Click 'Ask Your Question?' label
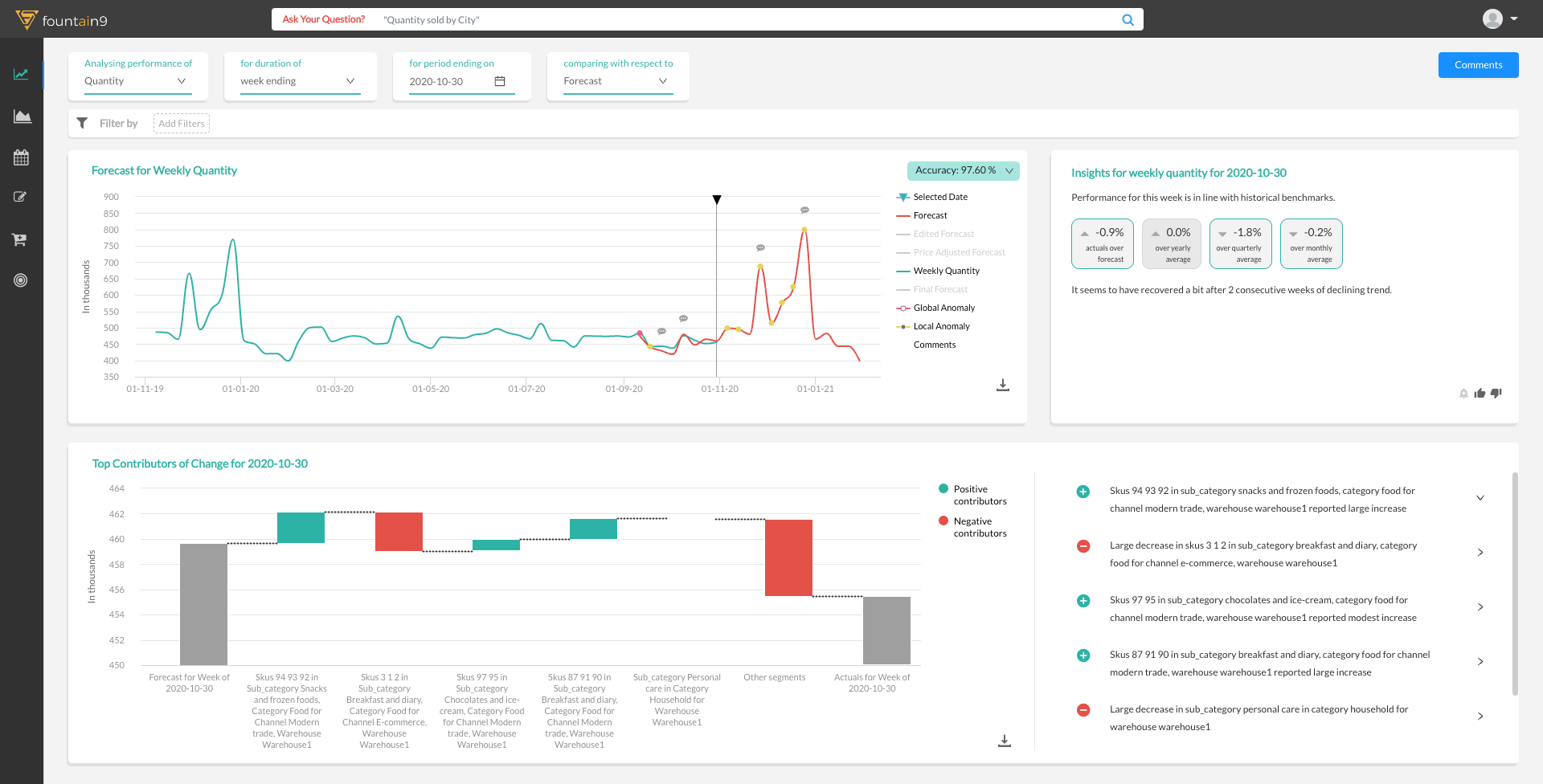The height and width of the screenshot is (784, 1543). [x=324, y=19]
